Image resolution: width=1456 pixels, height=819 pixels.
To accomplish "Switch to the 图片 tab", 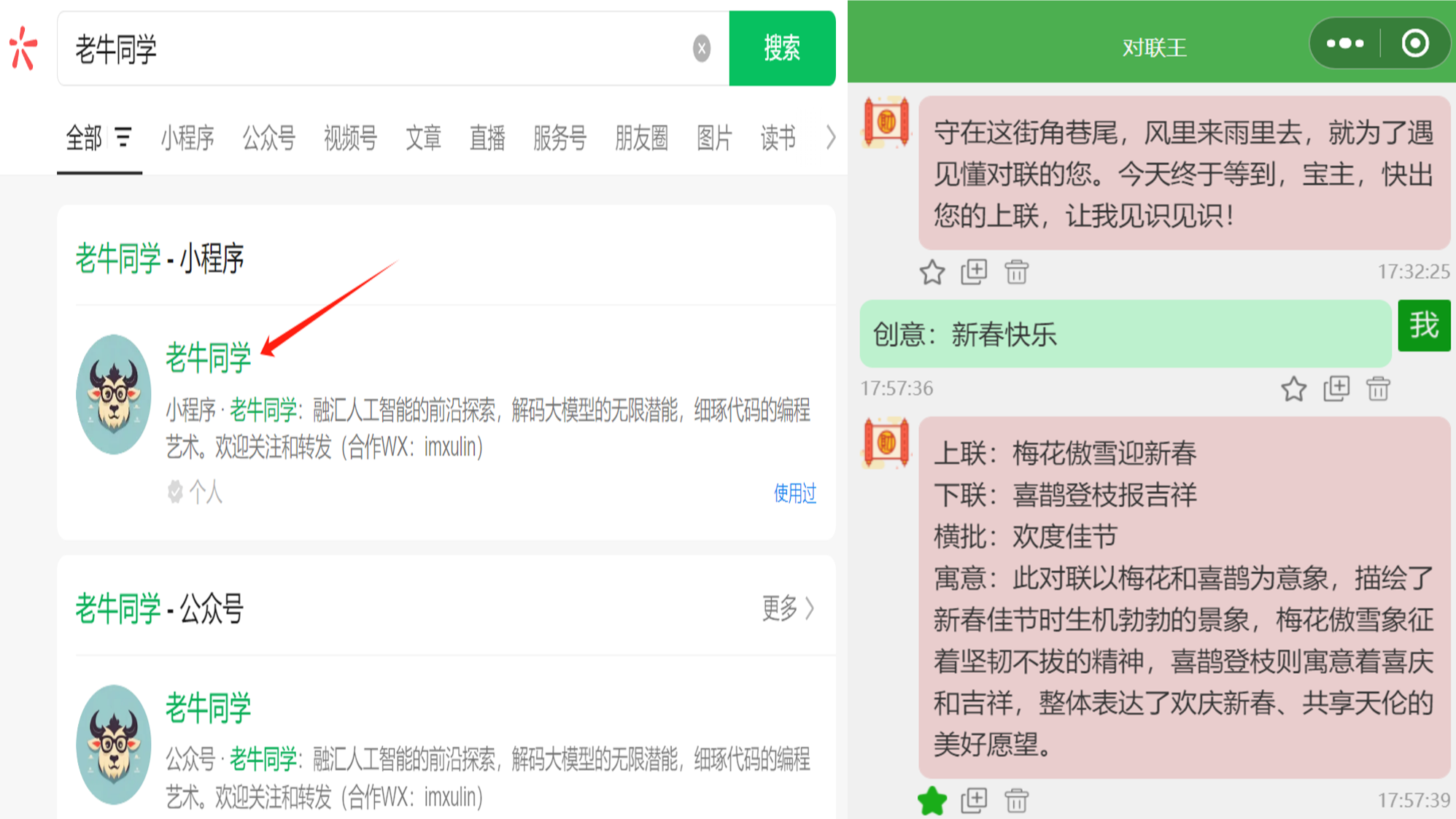I will tap(714, 137).
